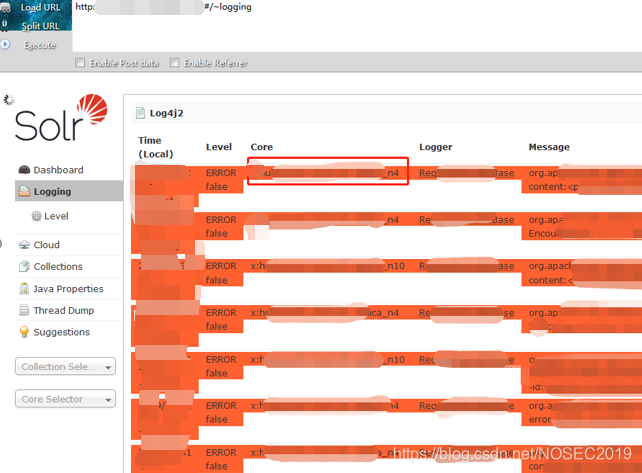Click the Cloud icon in sidebar
The height and width of the screenshot is (473, 642).
[x=24, y=244]
